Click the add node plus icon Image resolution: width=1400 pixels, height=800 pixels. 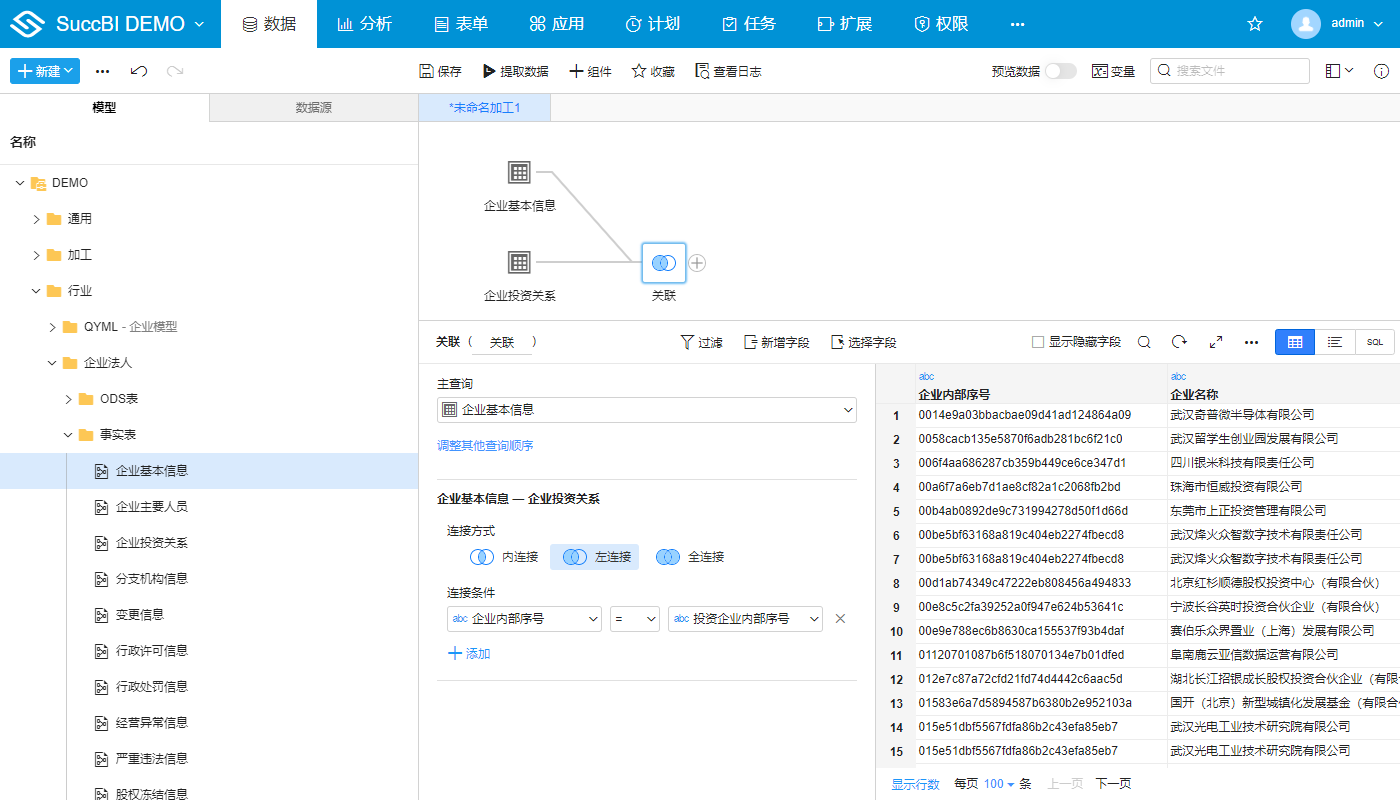tap(698, 263)
